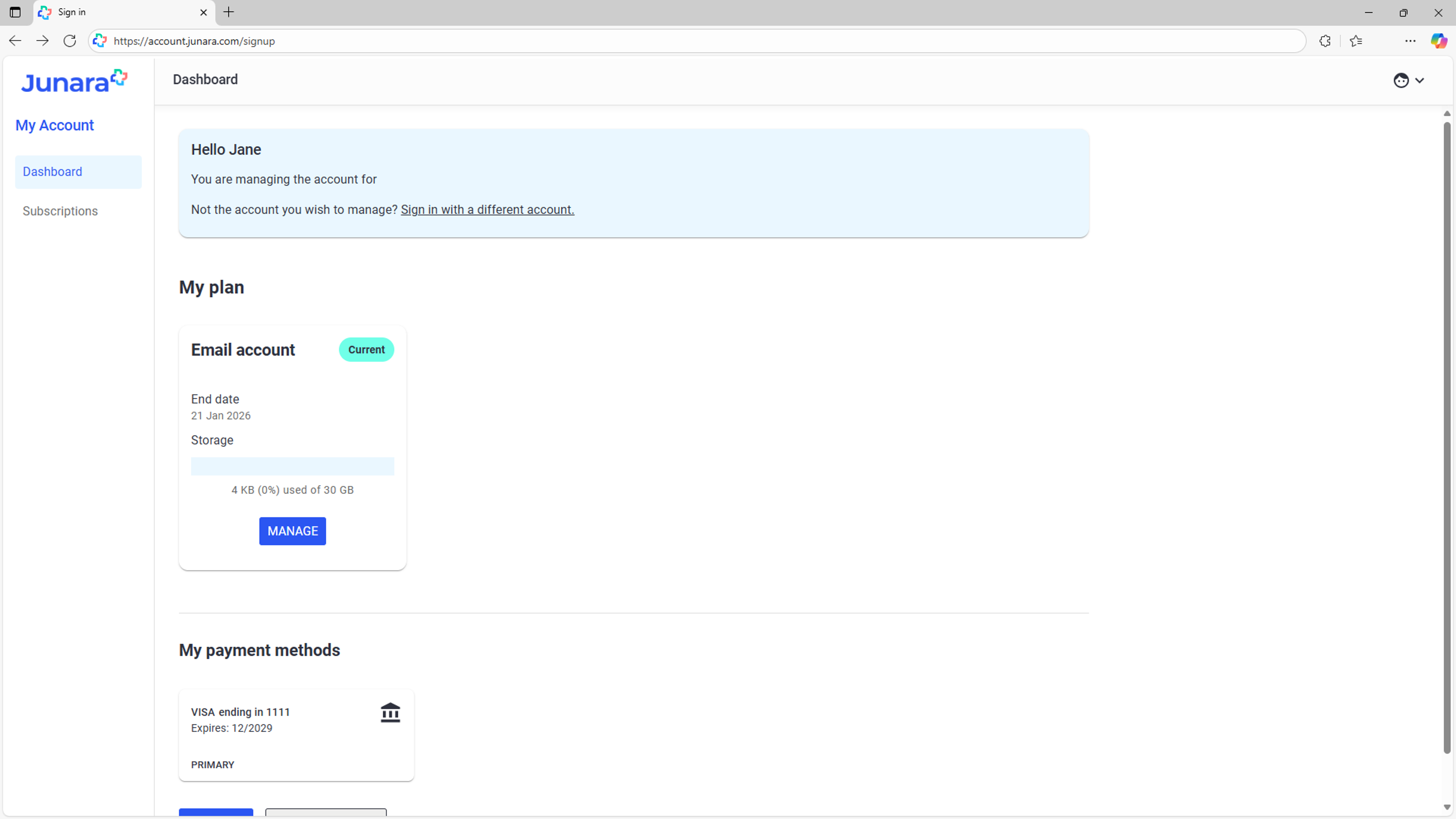Click the Email account plan title
This screenshot has height=819, width=1456.
(x=243, y=350)
